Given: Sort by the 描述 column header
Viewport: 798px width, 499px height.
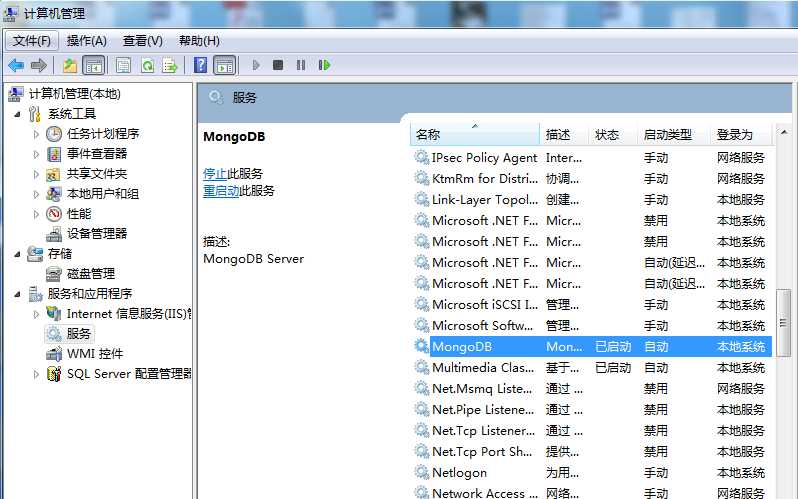Looking at the screenshot, I should click(563, 134).
